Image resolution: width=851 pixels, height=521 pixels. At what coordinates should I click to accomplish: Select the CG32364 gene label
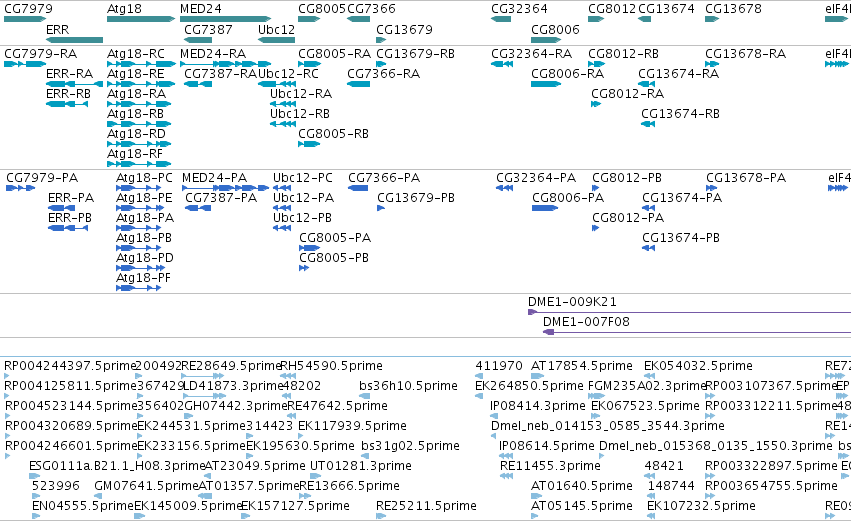pyautogui.click(x=519, y=9)
